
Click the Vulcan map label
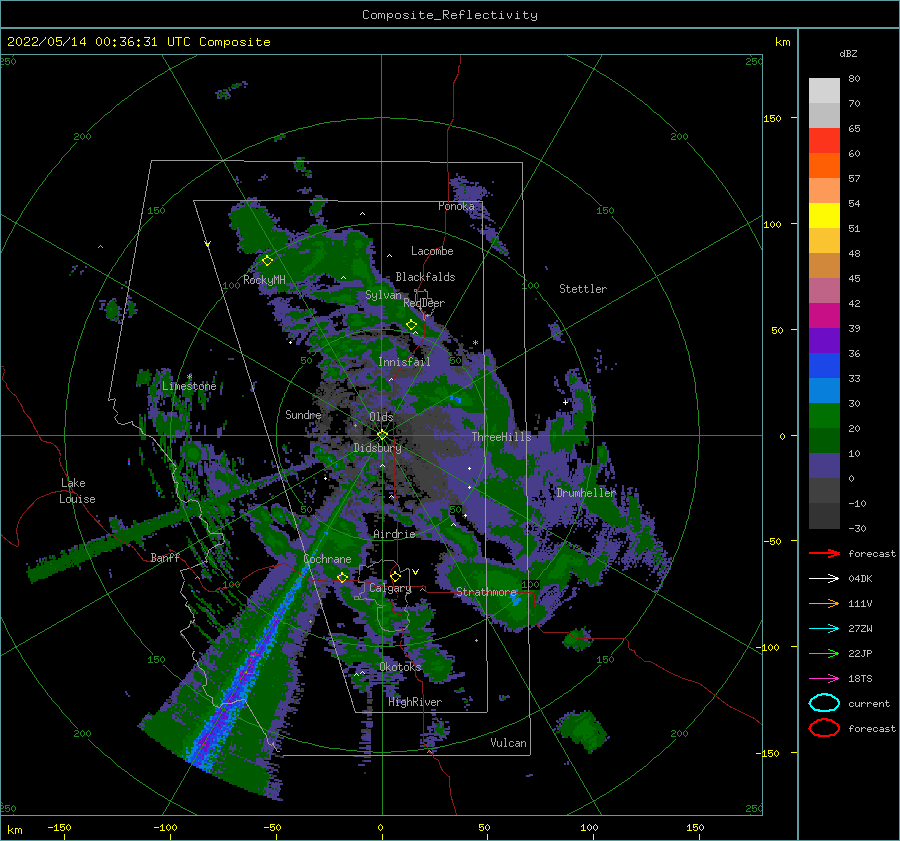(x=509, y=743)
